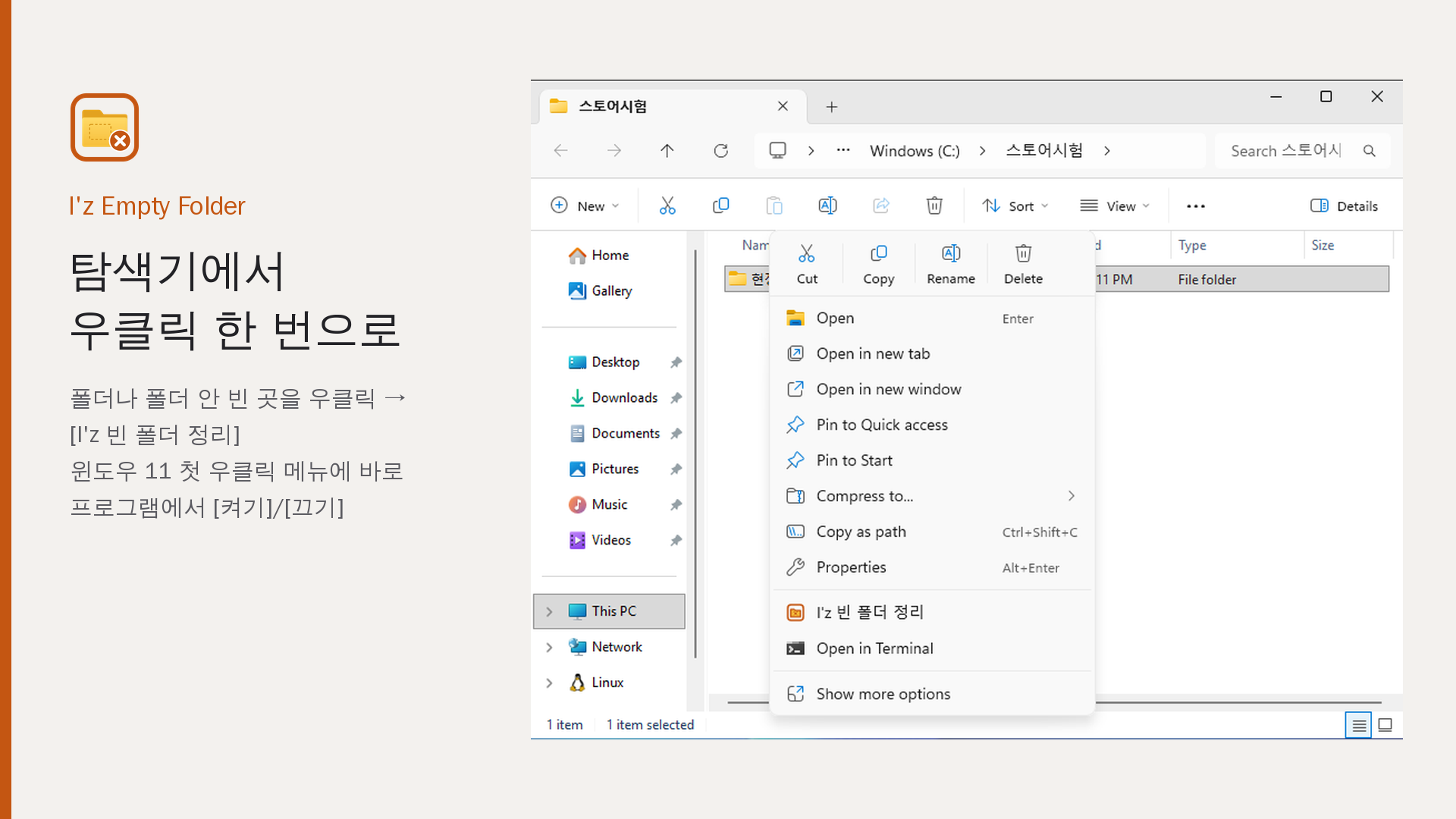Screen dimensions: 1456x819
Task: Open the New dropdown menu
Action: coord(585,206)
